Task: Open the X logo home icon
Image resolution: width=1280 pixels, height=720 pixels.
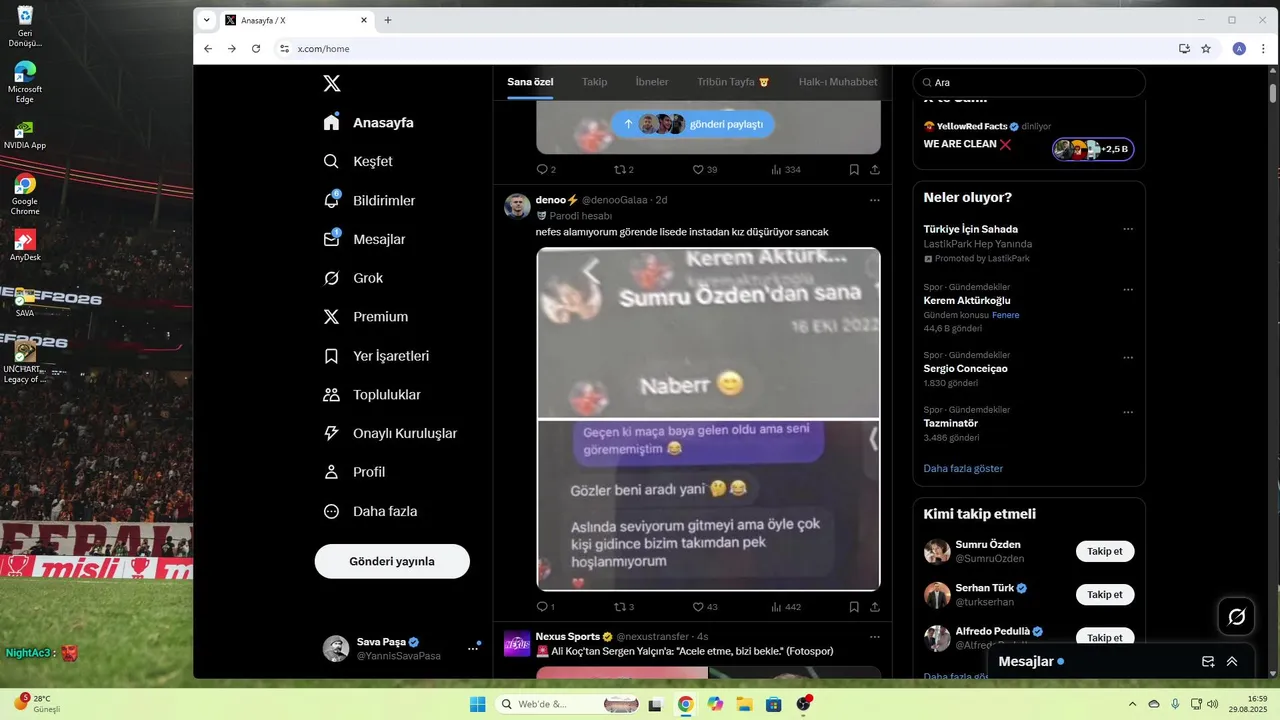Action: coord(332,83)
